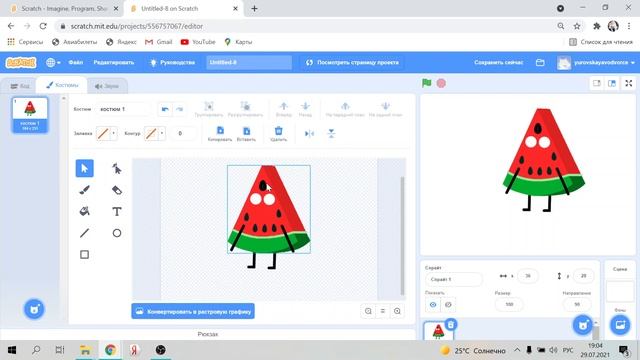Open the language globe dropdown
640x360 pixels.
(x=53, y=62)
